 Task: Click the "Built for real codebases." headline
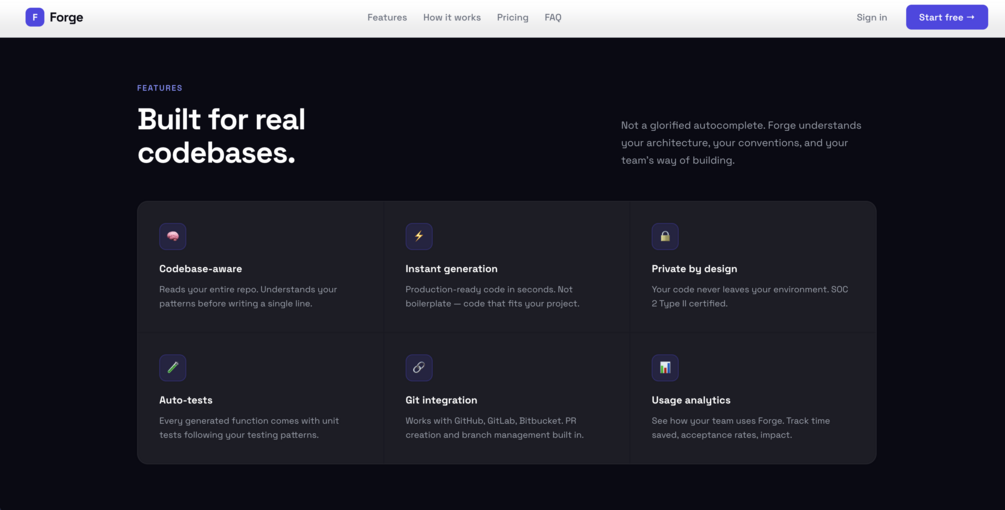click(x=222, y=136)
